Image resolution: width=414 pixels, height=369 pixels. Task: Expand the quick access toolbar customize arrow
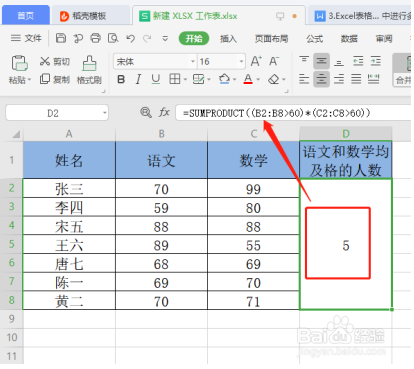click(x=165, y=39)
